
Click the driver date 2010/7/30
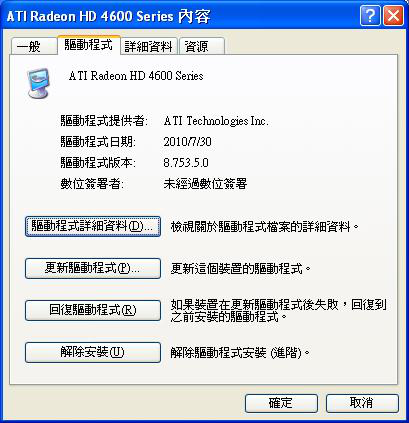click(x=187, y=142)
